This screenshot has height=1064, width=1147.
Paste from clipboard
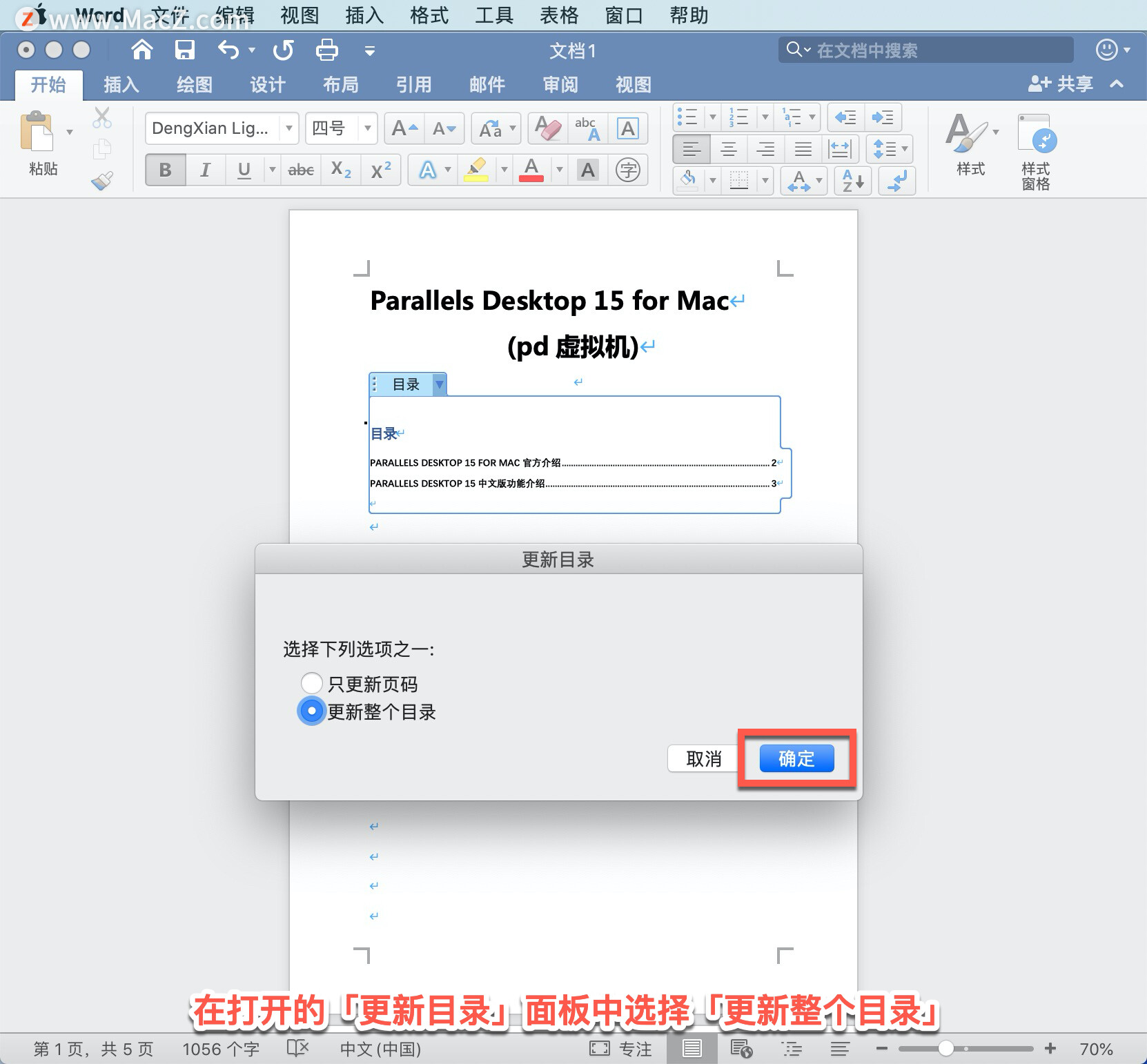[x=37, y=131]
